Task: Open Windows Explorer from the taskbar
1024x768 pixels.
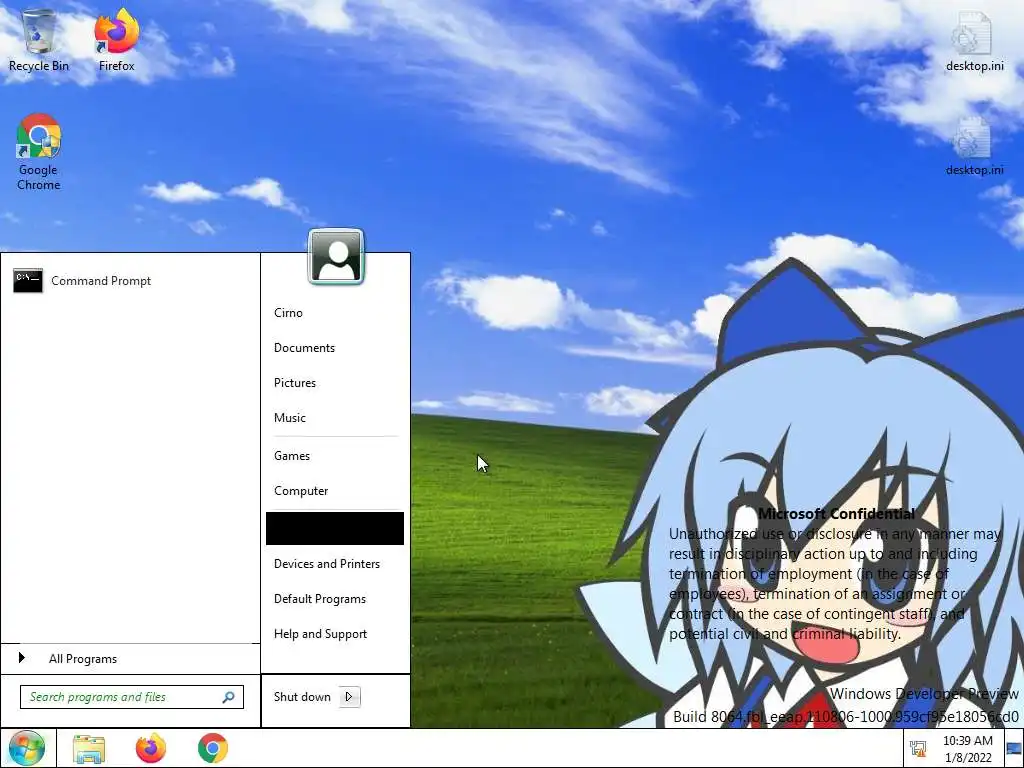Action: click(89, 748)
